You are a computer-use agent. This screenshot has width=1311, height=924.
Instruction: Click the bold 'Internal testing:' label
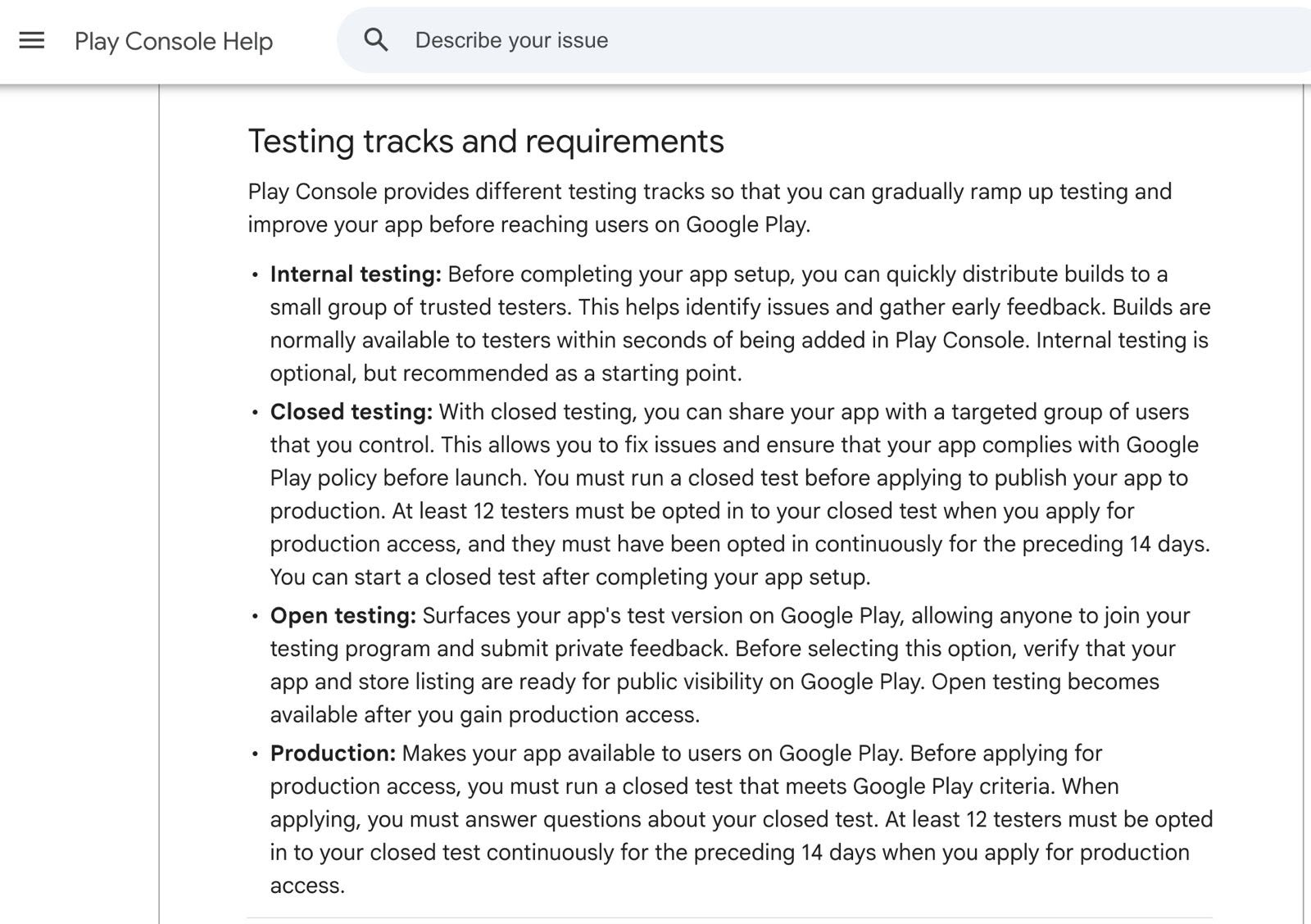pyautogui.click(x=356, y=274)
